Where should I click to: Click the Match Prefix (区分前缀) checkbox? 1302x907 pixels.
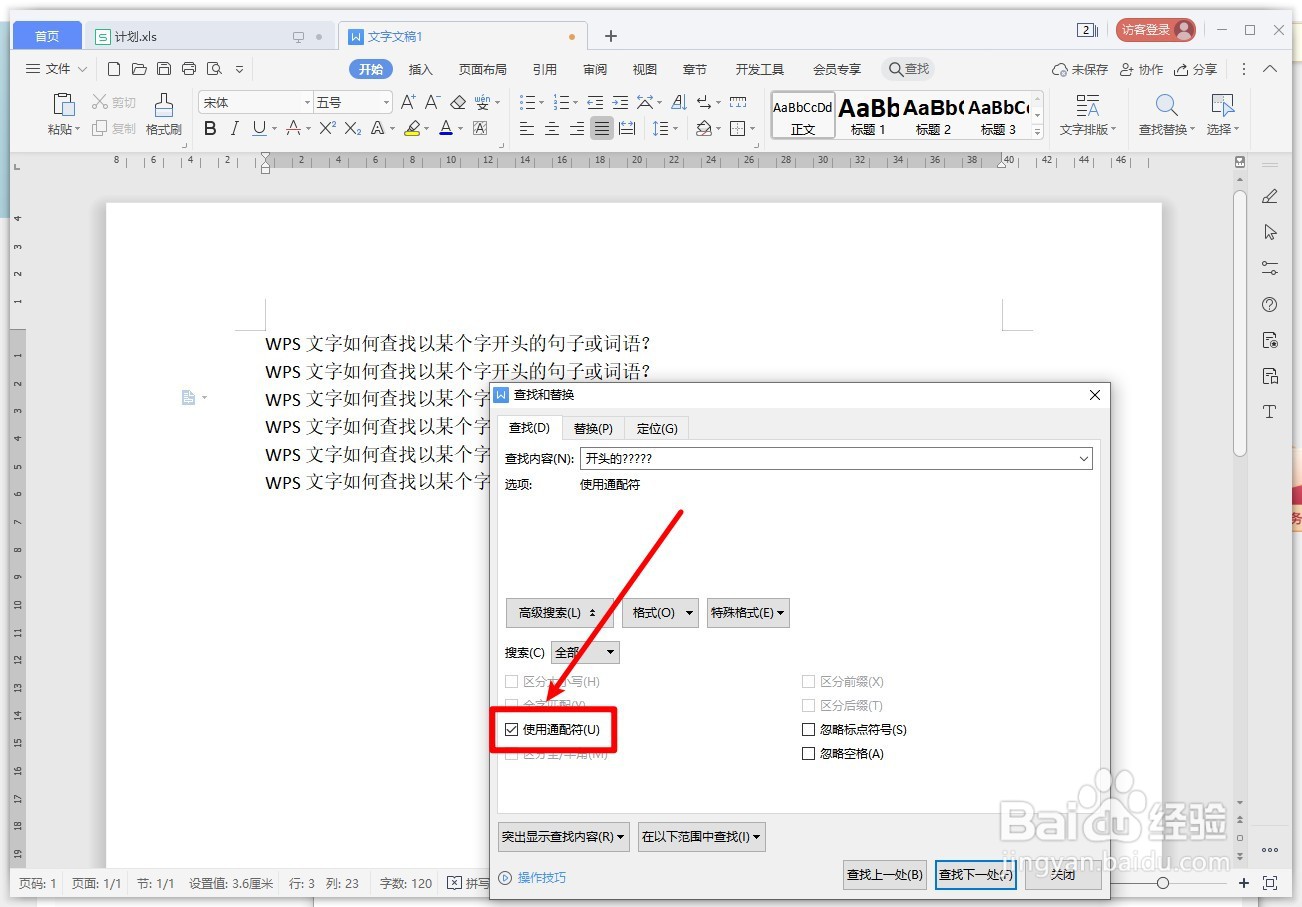[x=808, y=682]
